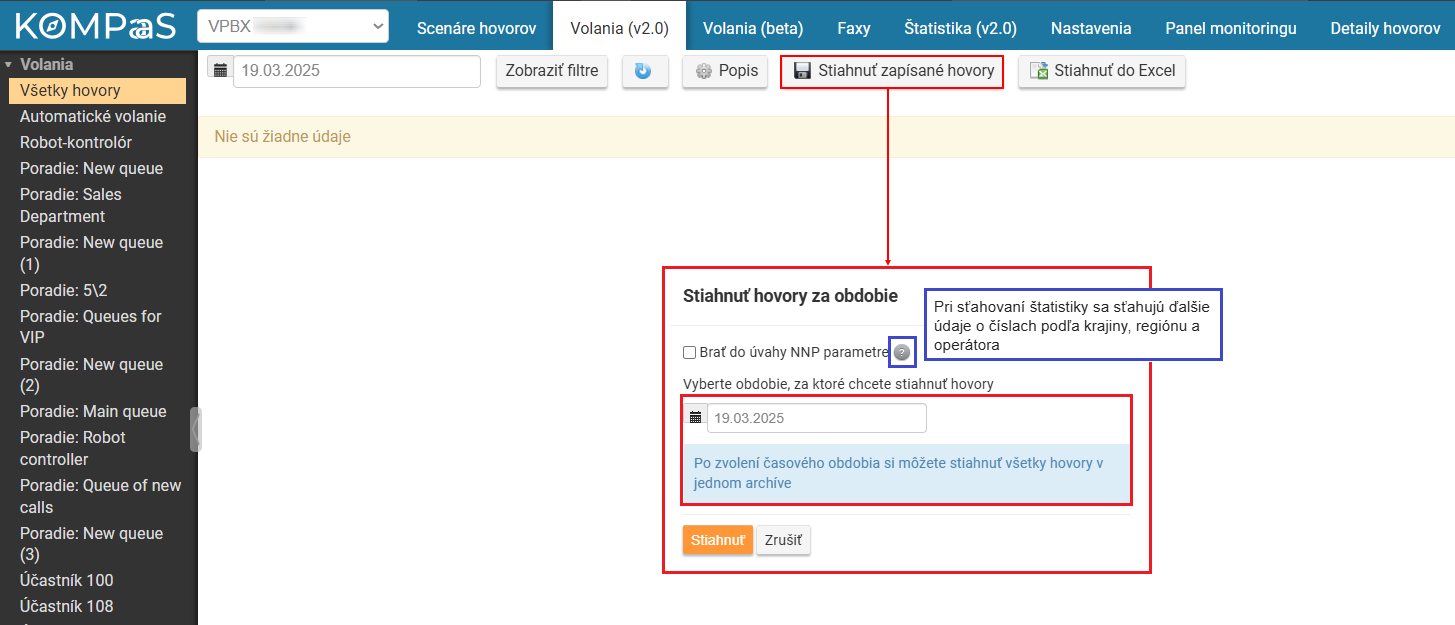Open Automatické volanie in sidebar
This screenshot has height=625, width=1455.
[93, 116]
